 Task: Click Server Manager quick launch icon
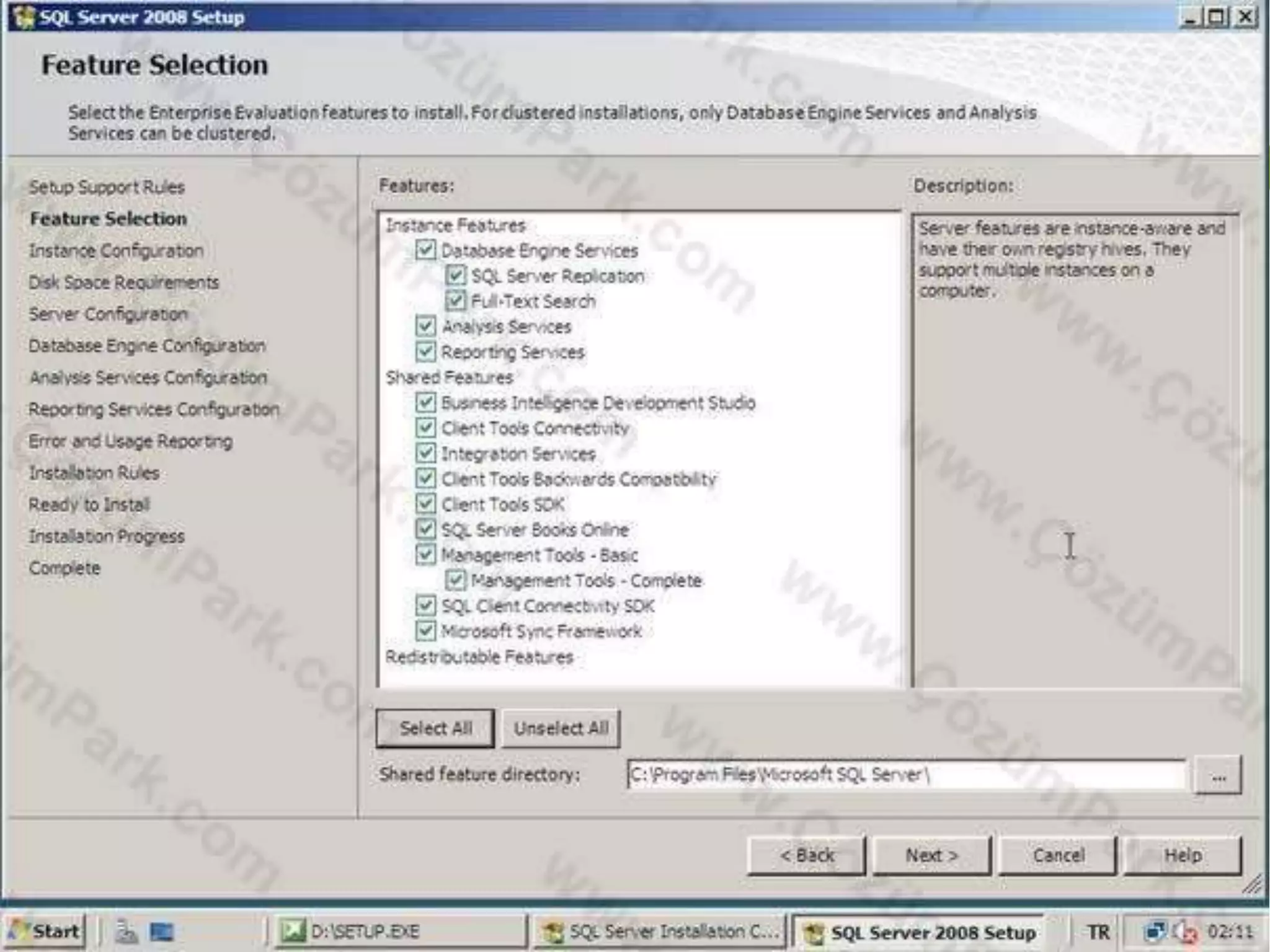click(x=127, y=932)
